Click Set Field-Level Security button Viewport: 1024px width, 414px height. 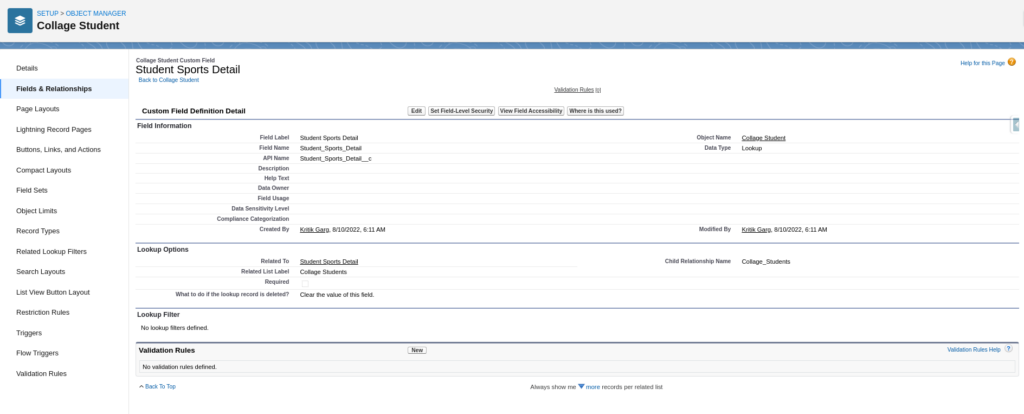point(461,111)
